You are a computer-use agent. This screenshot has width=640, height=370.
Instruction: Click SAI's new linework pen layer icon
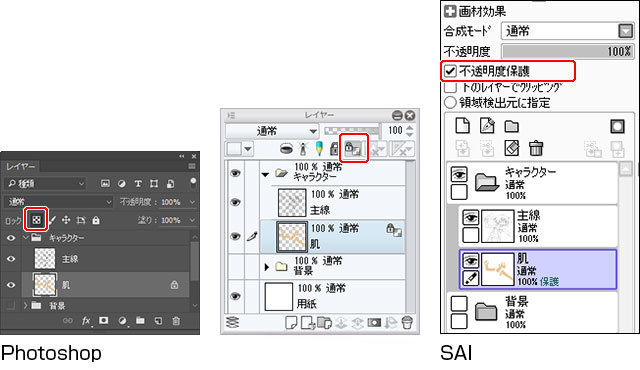point(487,126)
